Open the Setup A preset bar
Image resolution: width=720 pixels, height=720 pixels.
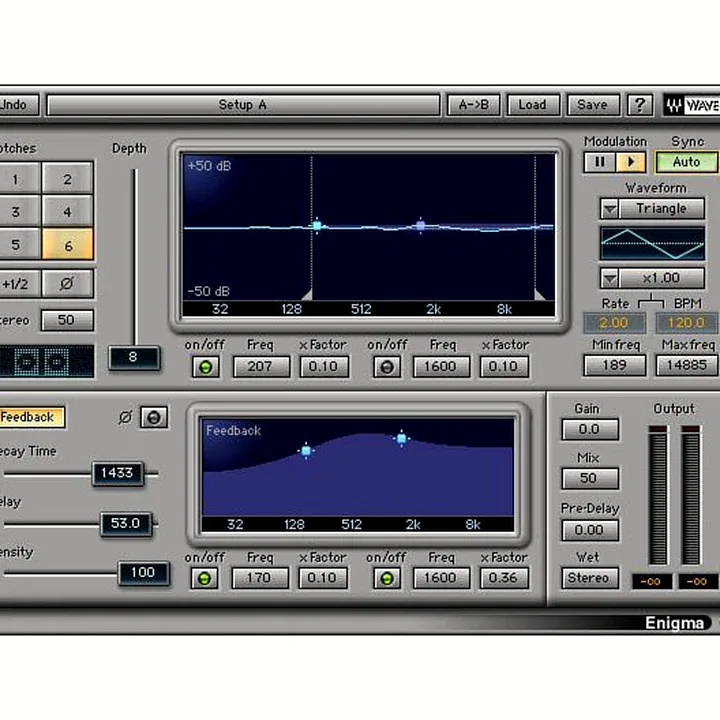pos(243,105)
